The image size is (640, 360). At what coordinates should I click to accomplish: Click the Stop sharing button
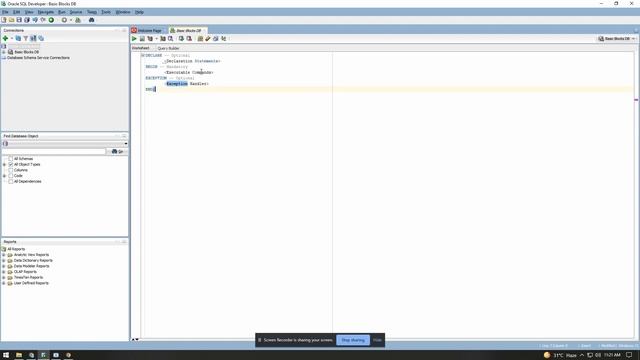(353, 340)
